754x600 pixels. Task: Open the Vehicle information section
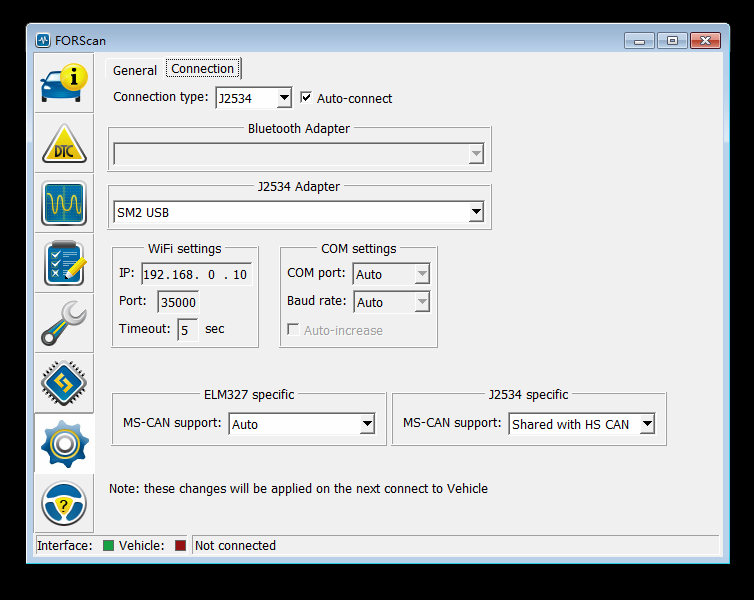click(64, 83)
